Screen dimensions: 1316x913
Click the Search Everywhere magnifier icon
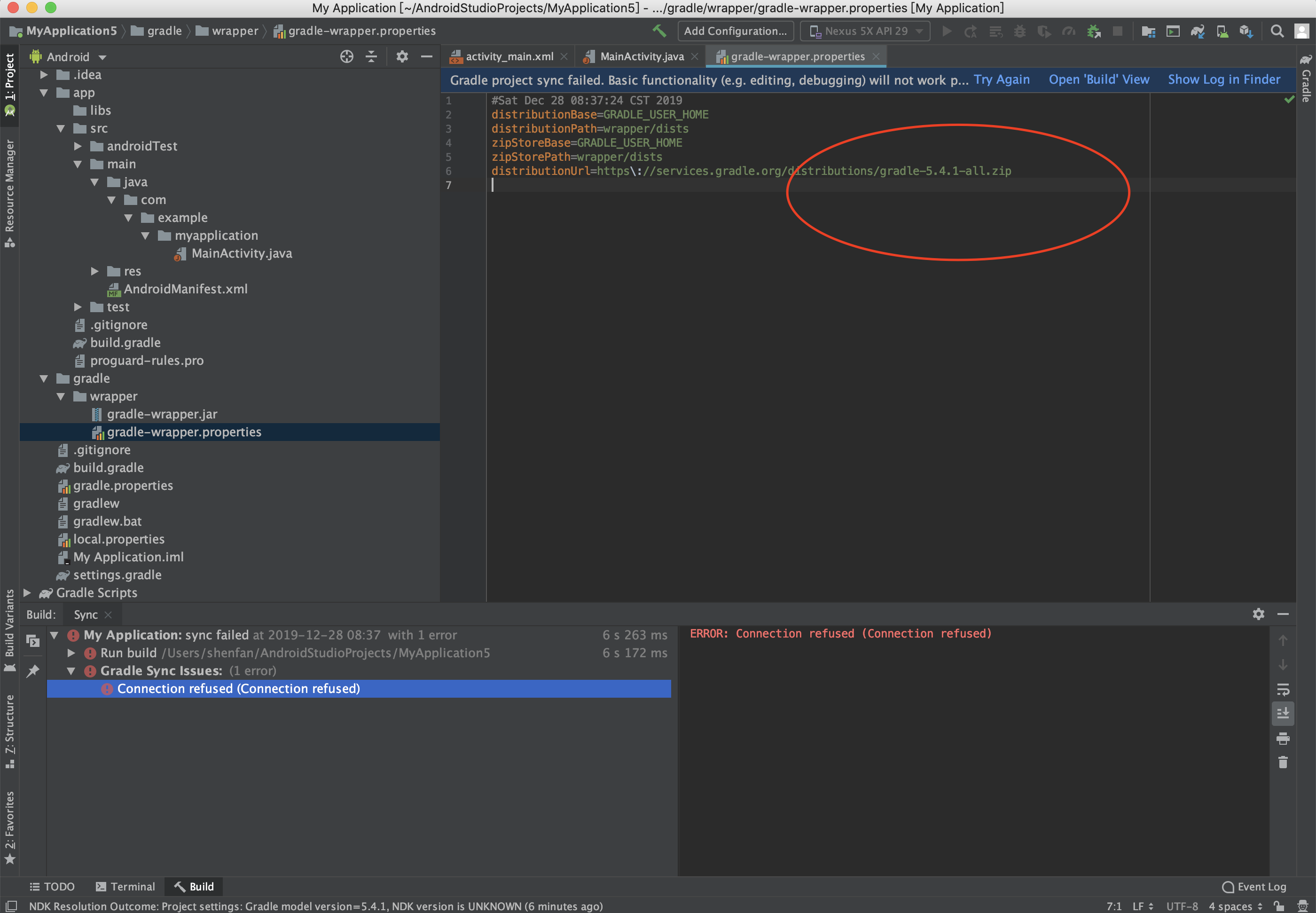[1277, 31]
